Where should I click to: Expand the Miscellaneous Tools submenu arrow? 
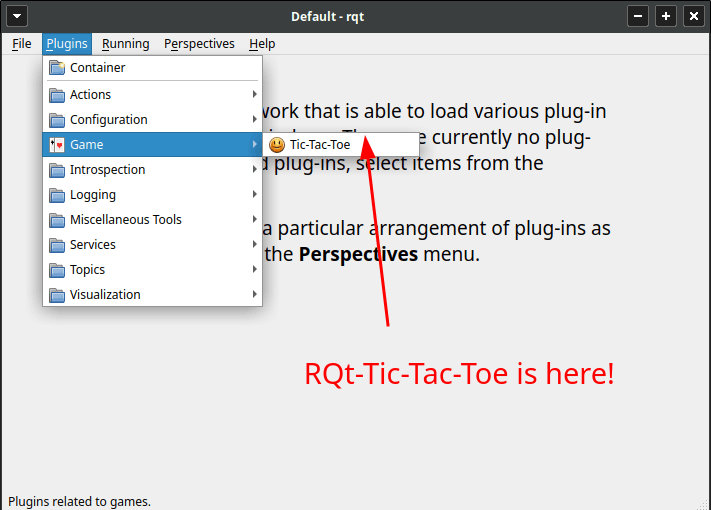254,219
